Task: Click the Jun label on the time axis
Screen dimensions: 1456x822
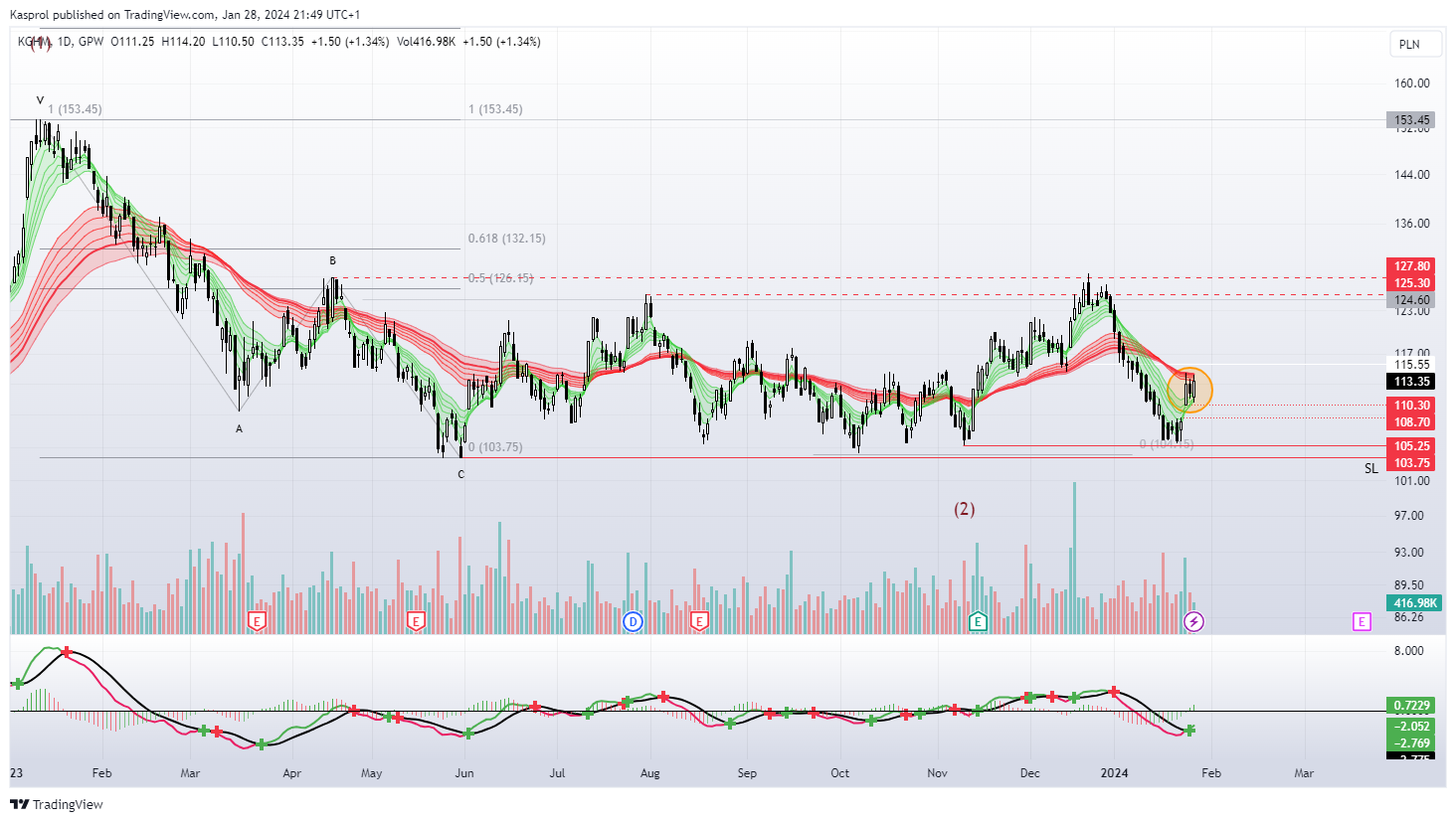Action: [464, 773]
